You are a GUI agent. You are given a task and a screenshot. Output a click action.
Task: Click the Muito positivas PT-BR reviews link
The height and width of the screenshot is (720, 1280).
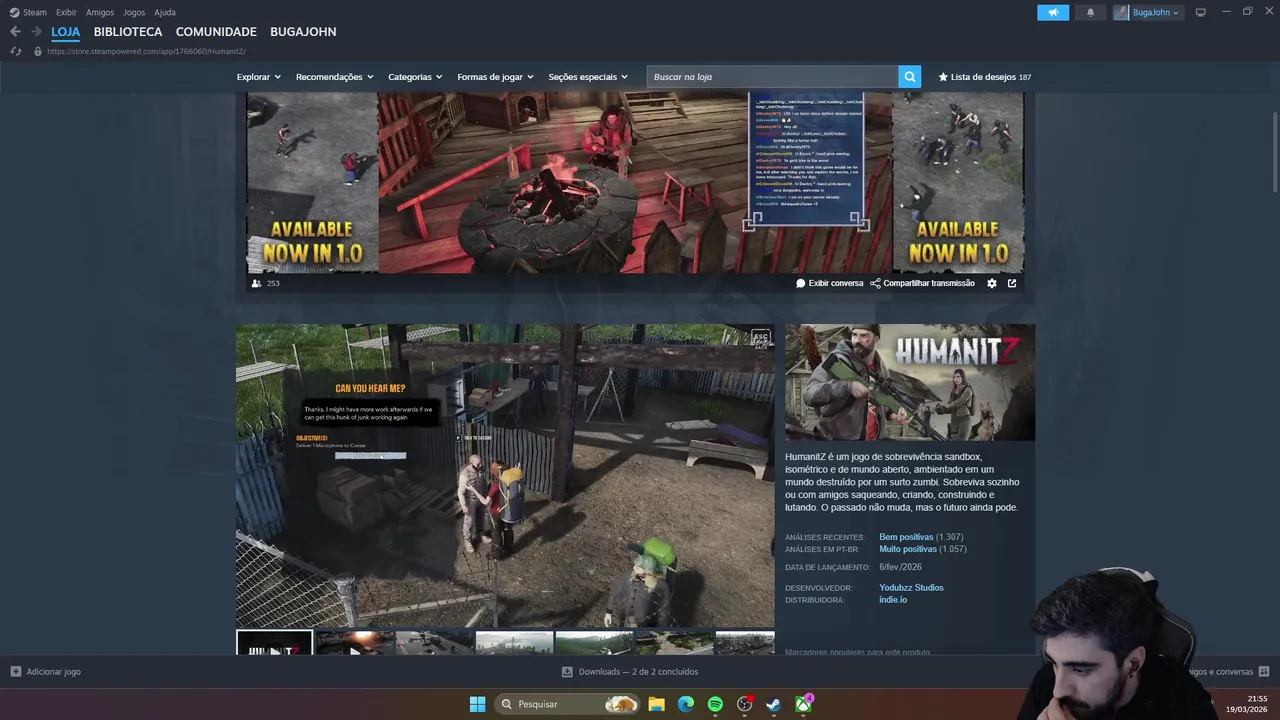click(908, 549)
